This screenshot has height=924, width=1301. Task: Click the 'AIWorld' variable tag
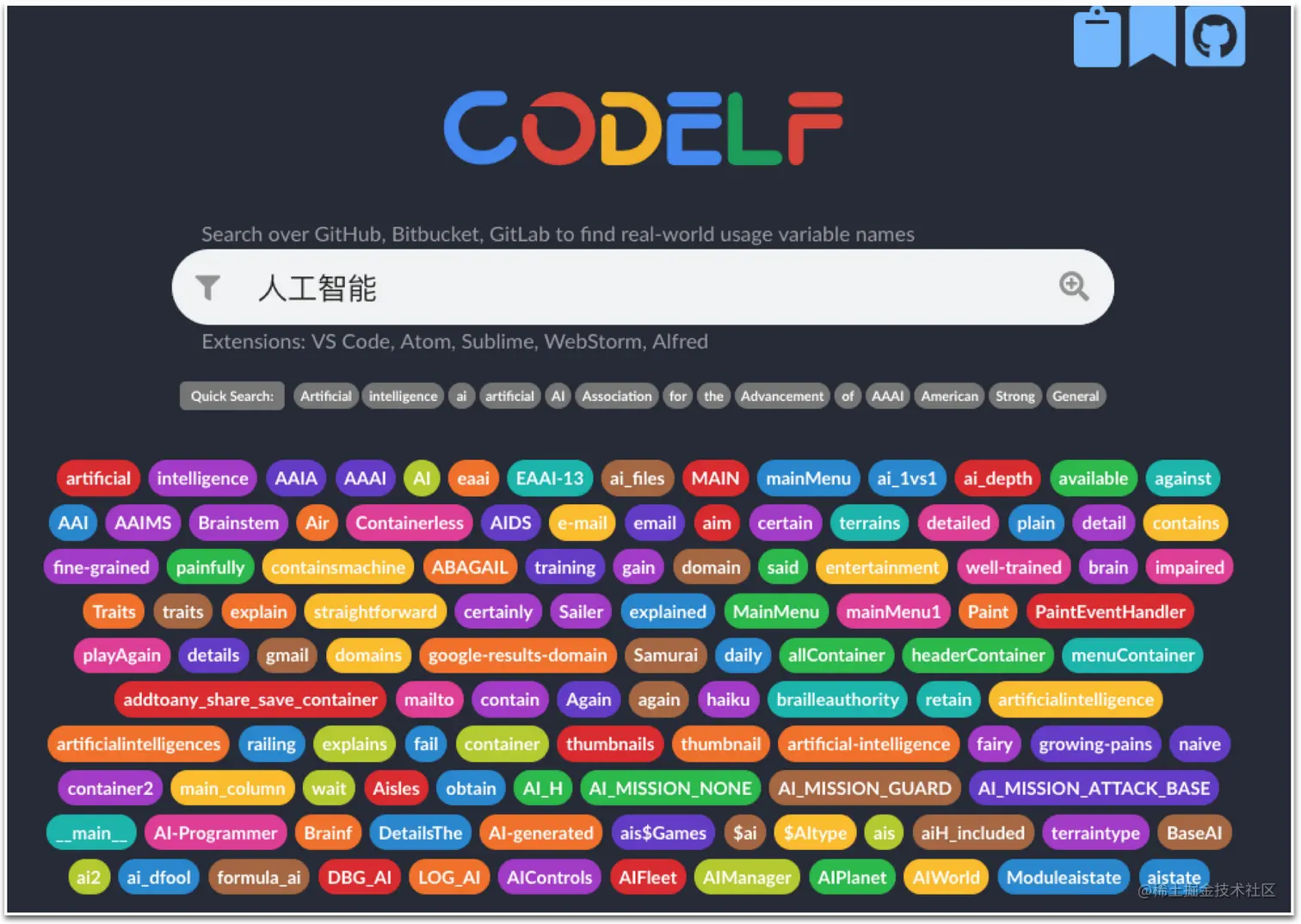coord(946,878)
